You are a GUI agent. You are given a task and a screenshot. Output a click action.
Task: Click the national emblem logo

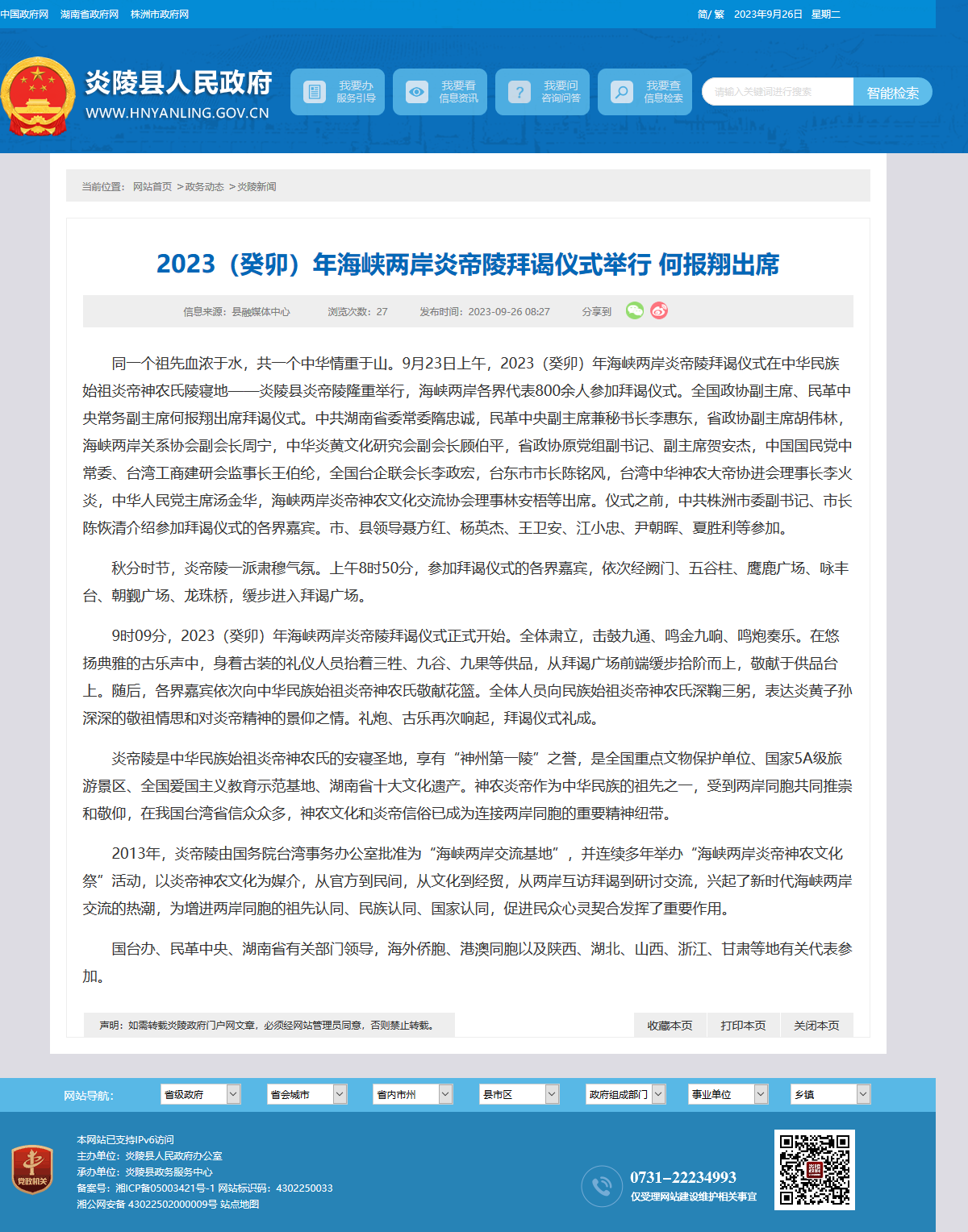(38, 96)
